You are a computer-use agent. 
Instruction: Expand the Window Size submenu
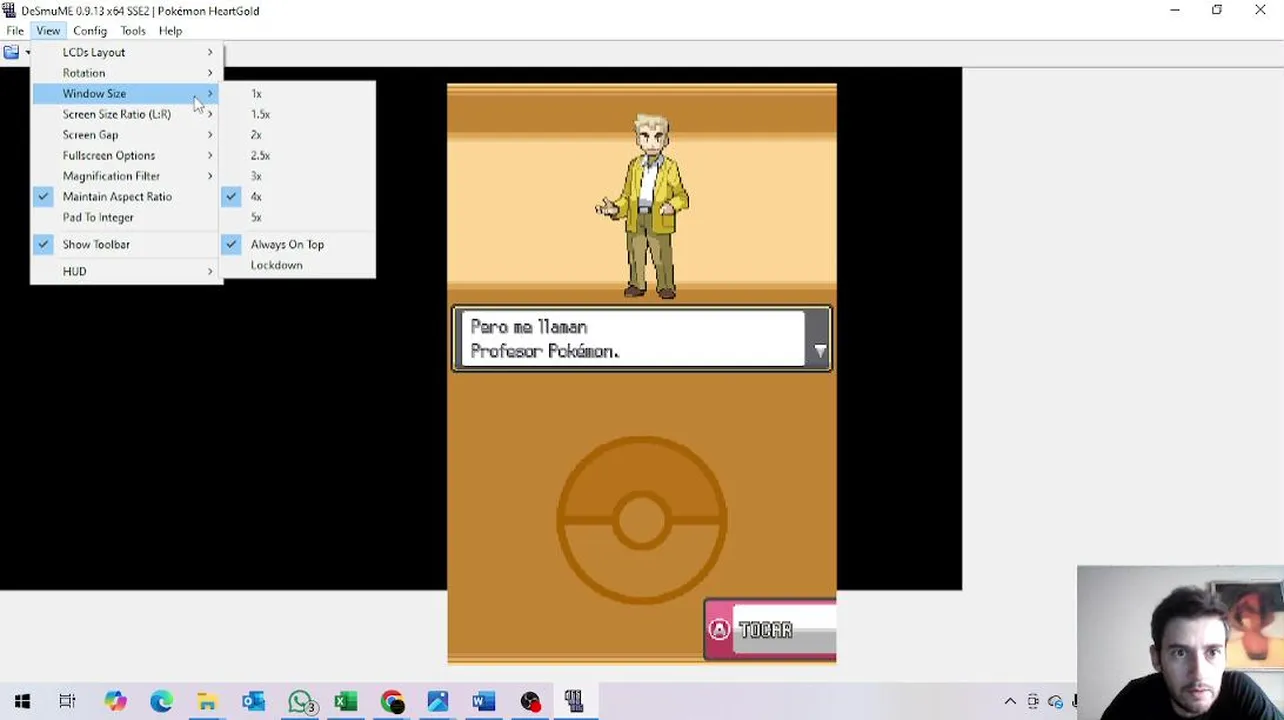tap(126, 94)
